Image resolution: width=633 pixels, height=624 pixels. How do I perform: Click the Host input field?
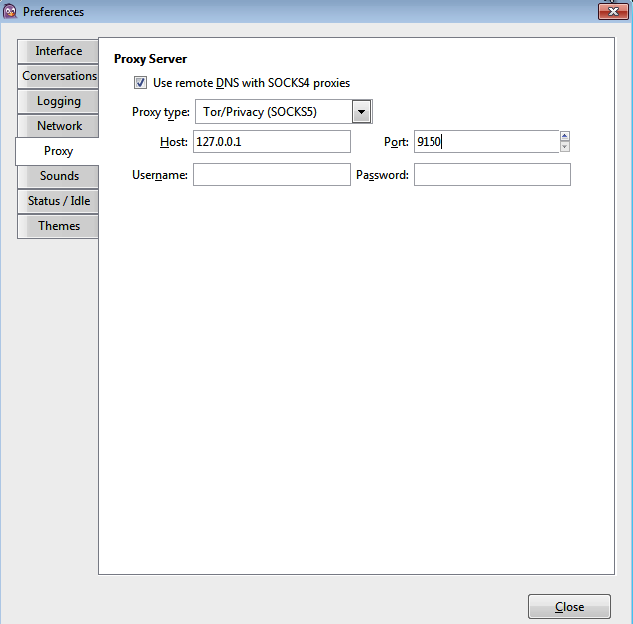click(271, 142)
